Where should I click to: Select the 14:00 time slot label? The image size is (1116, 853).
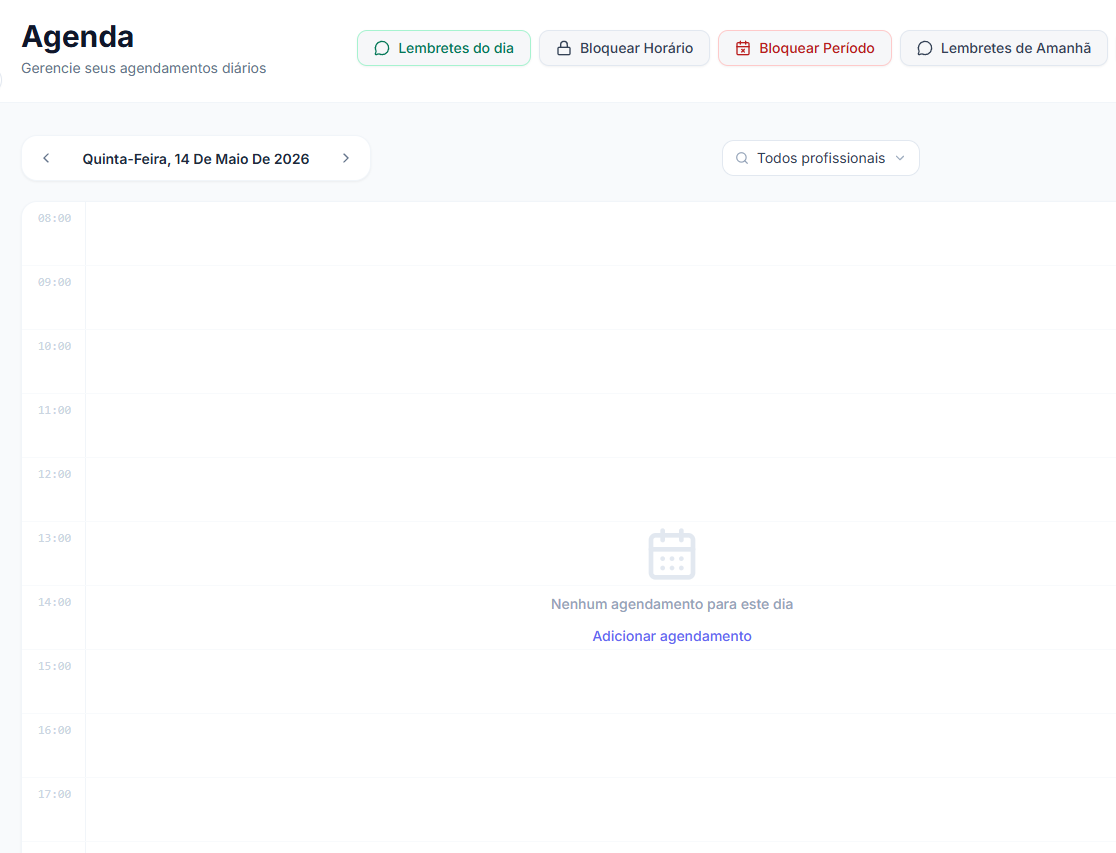coord(55,603)
